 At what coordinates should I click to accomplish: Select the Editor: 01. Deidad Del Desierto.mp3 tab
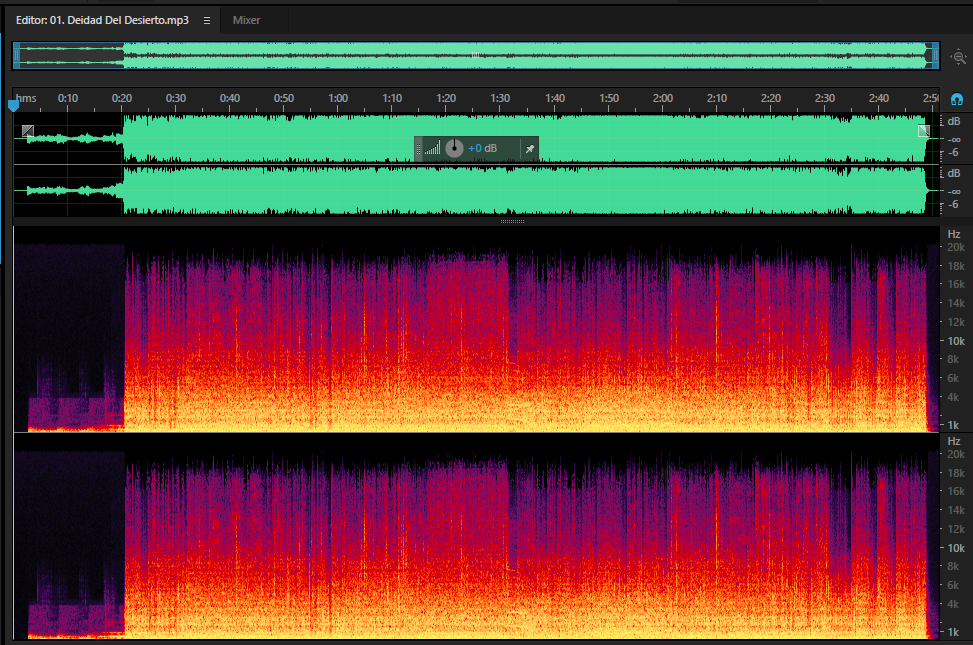tap(102, 20)
